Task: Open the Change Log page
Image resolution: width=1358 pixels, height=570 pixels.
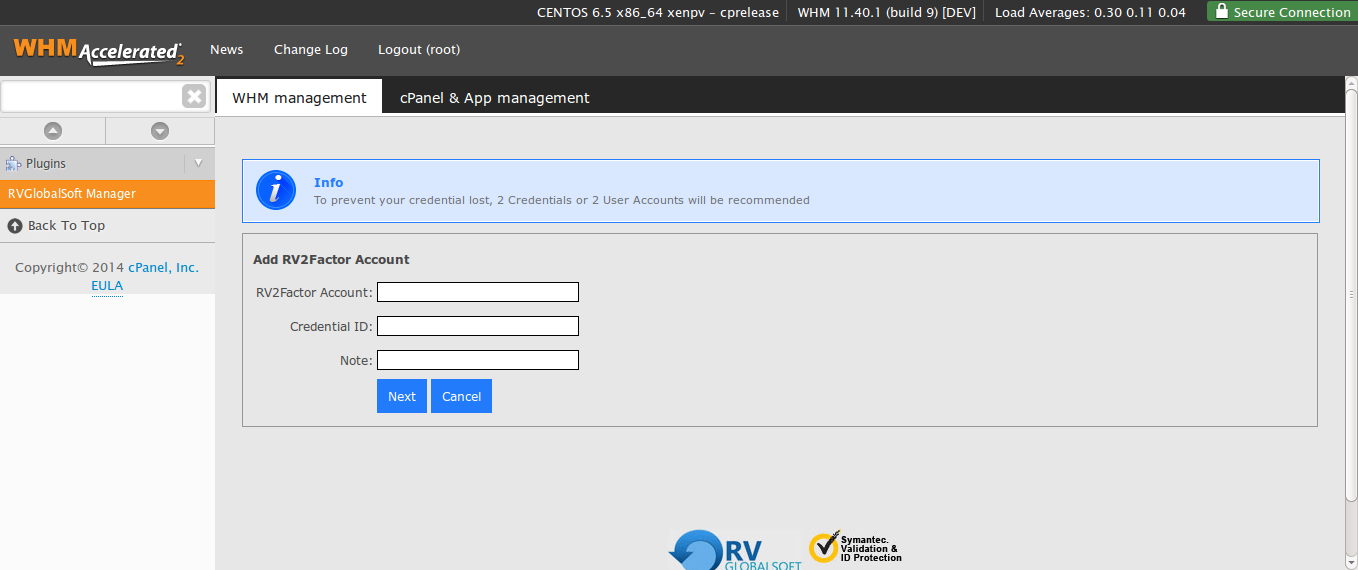Action: (x=311, y=49)
